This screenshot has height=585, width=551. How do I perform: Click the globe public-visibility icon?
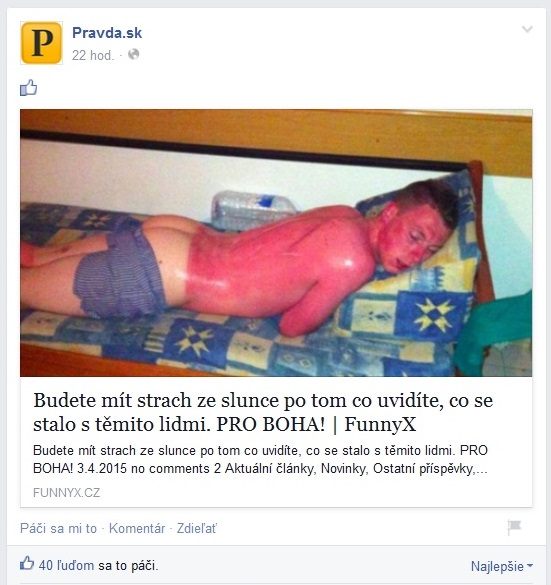[x=134, y=54]
